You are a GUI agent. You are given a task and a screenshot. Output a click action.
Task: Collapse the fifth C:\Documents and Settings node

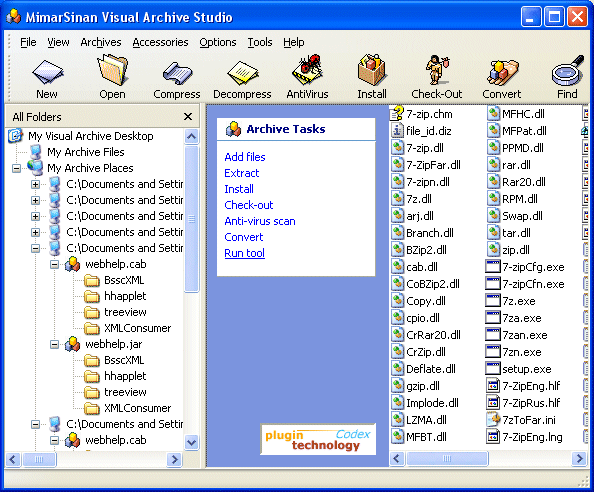[35, 248]
